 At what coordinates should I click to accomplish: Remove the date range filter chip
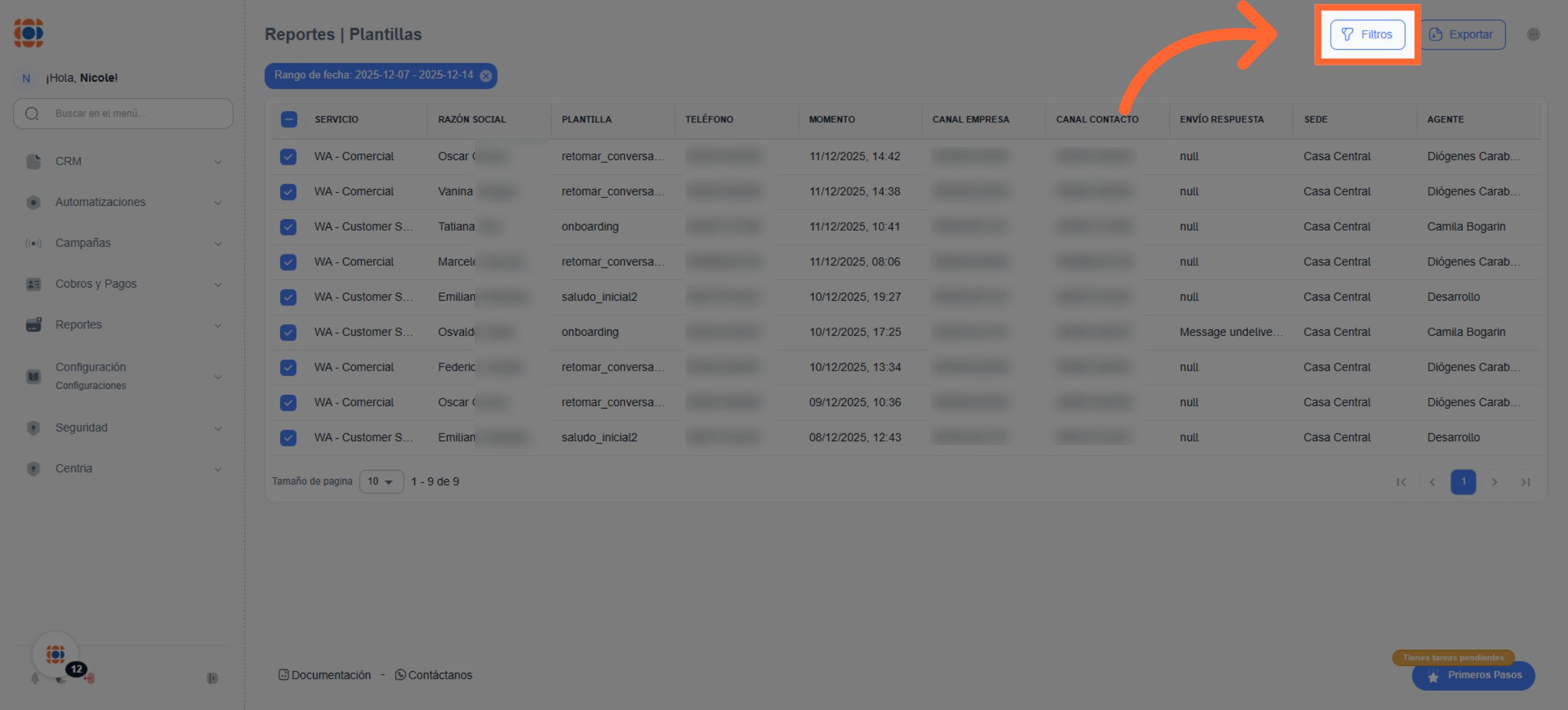coord(485,76)
